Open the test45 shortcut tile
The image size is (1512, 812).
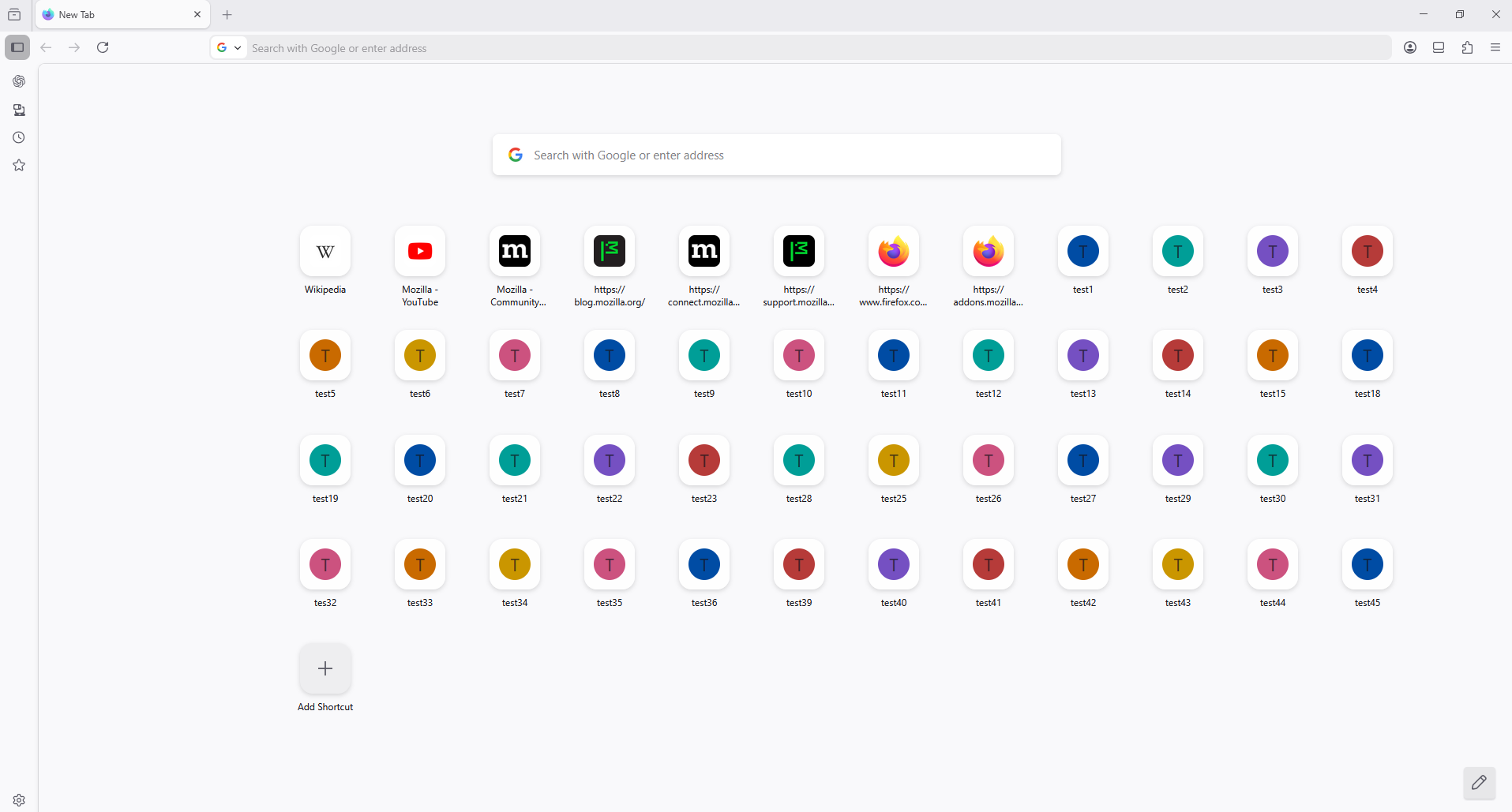pyautogui.click(x=1368, y=565)
